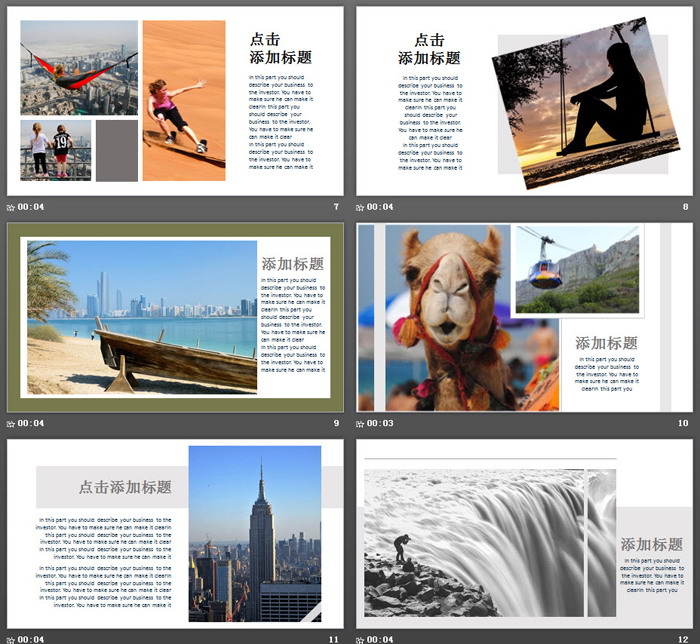This screenshot has height=644, width=700.
Task: Click the 00:04 timing below slide 11
Action: click(x=31, y=639)
